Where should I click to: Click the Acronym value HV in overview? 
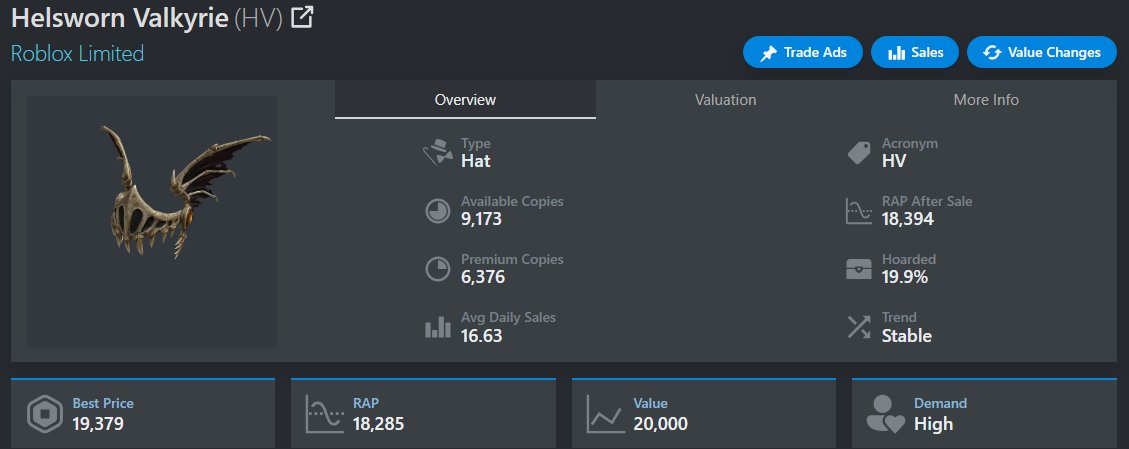click(894, 160)
